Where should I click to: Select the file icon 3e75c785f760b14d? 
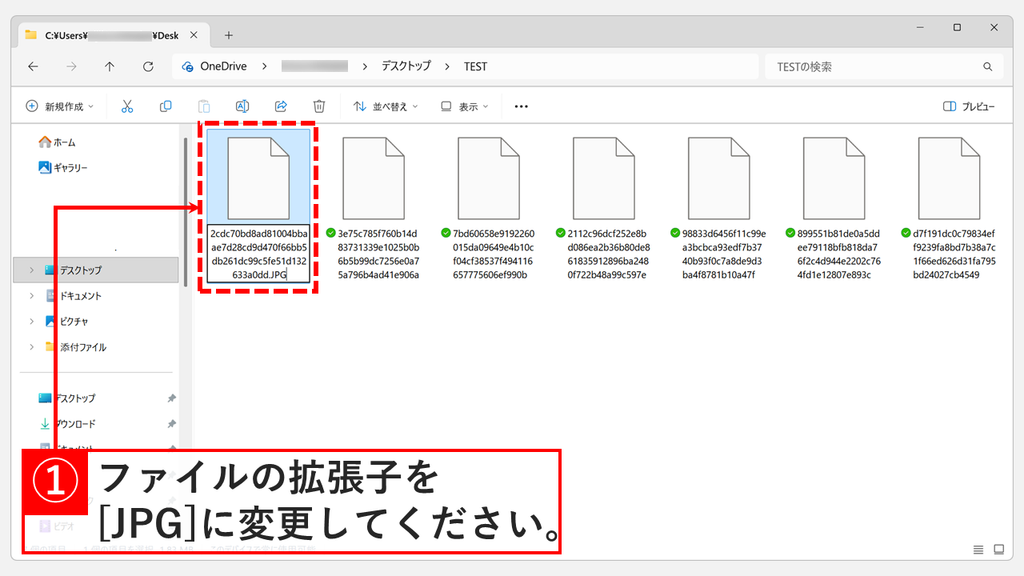374,178
